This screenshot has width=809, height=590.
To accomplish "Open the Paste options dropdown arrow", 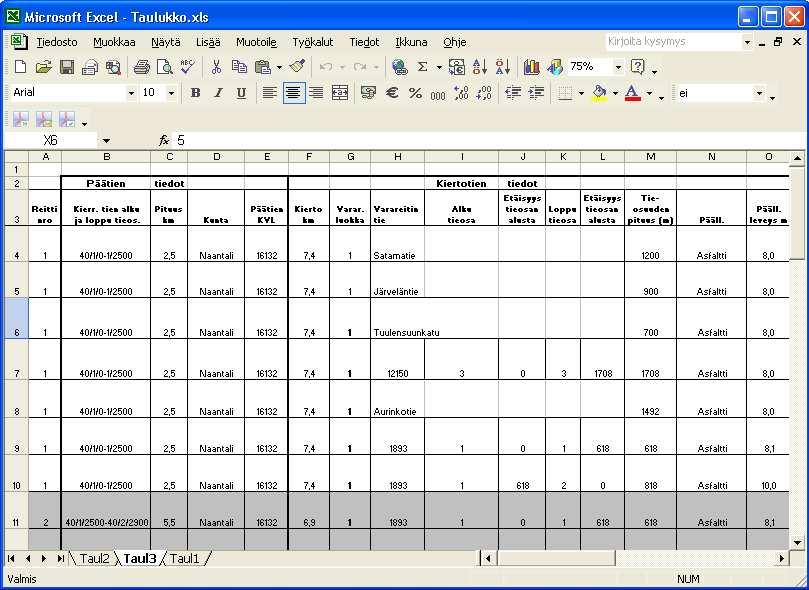I will tap(279, 67).
